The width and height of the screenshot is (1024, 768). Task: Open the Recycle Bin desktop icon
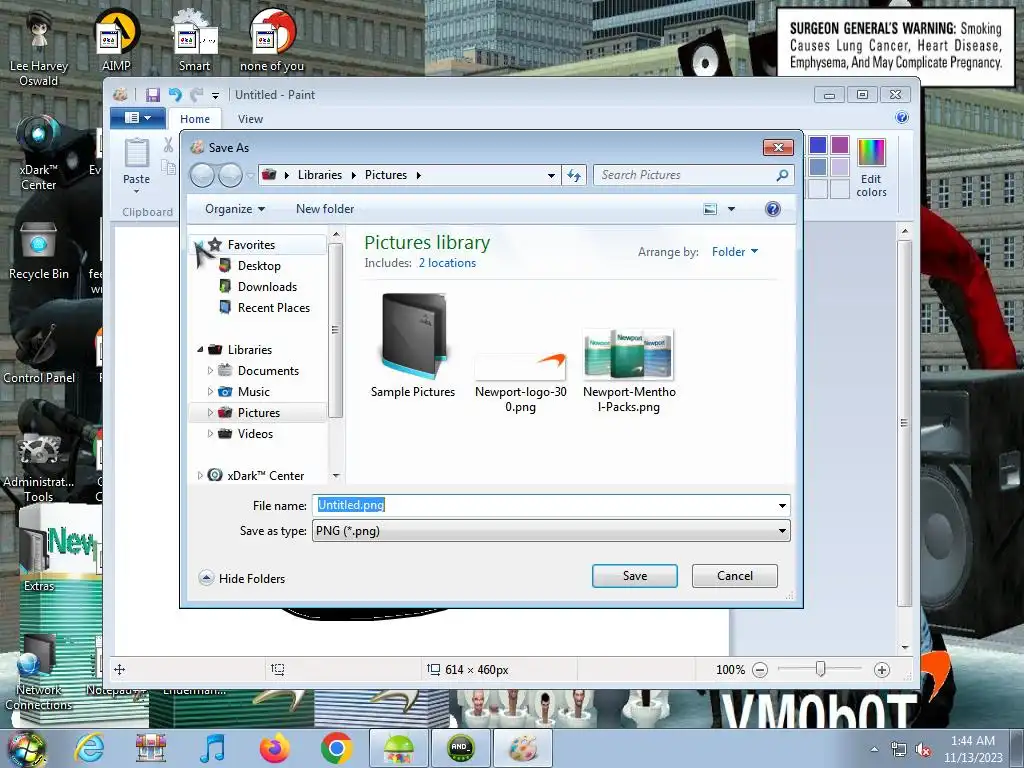pos(39,251)
